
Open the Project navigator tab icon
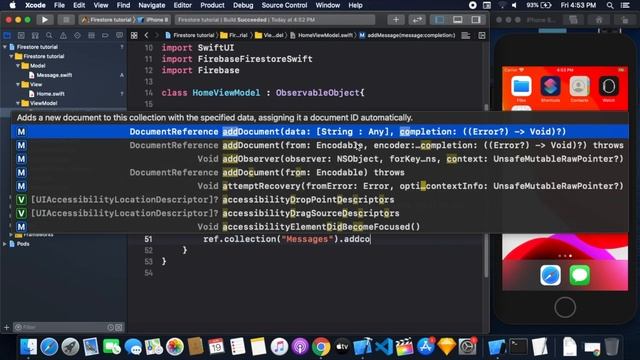(7, 36)
